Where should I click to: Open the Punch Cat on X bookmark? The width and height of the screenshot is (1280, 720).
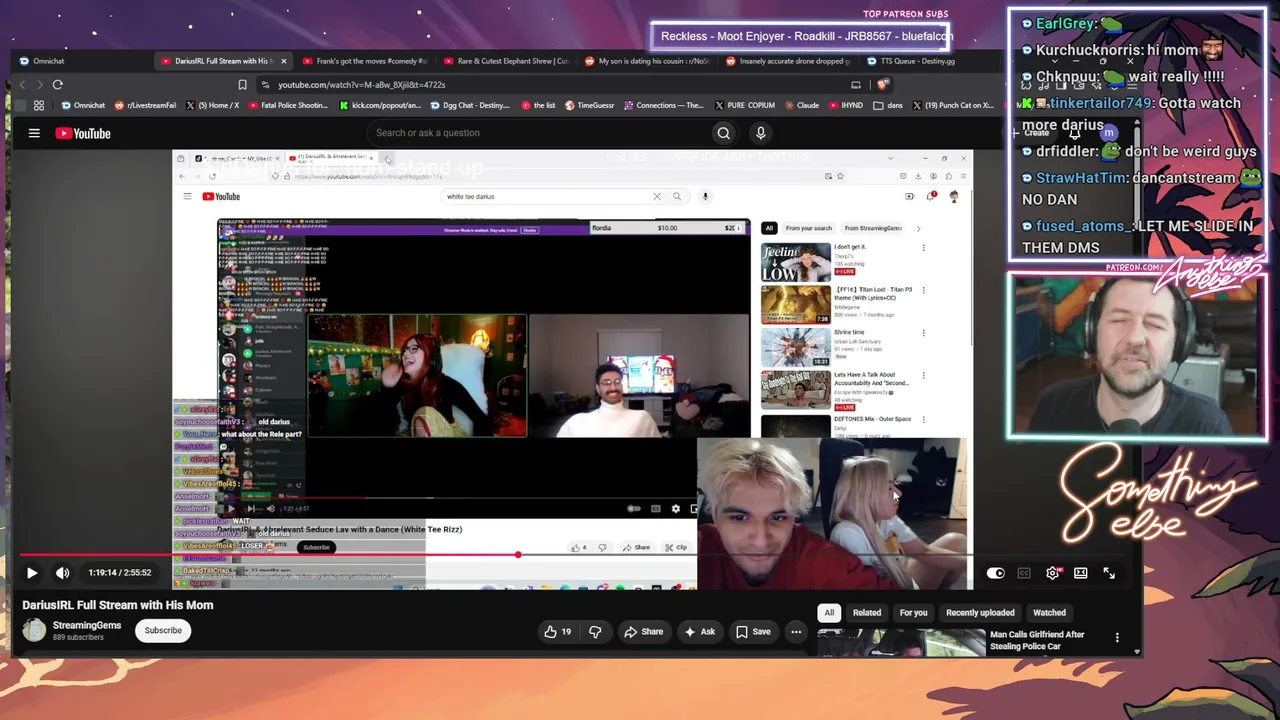(952, 105)
